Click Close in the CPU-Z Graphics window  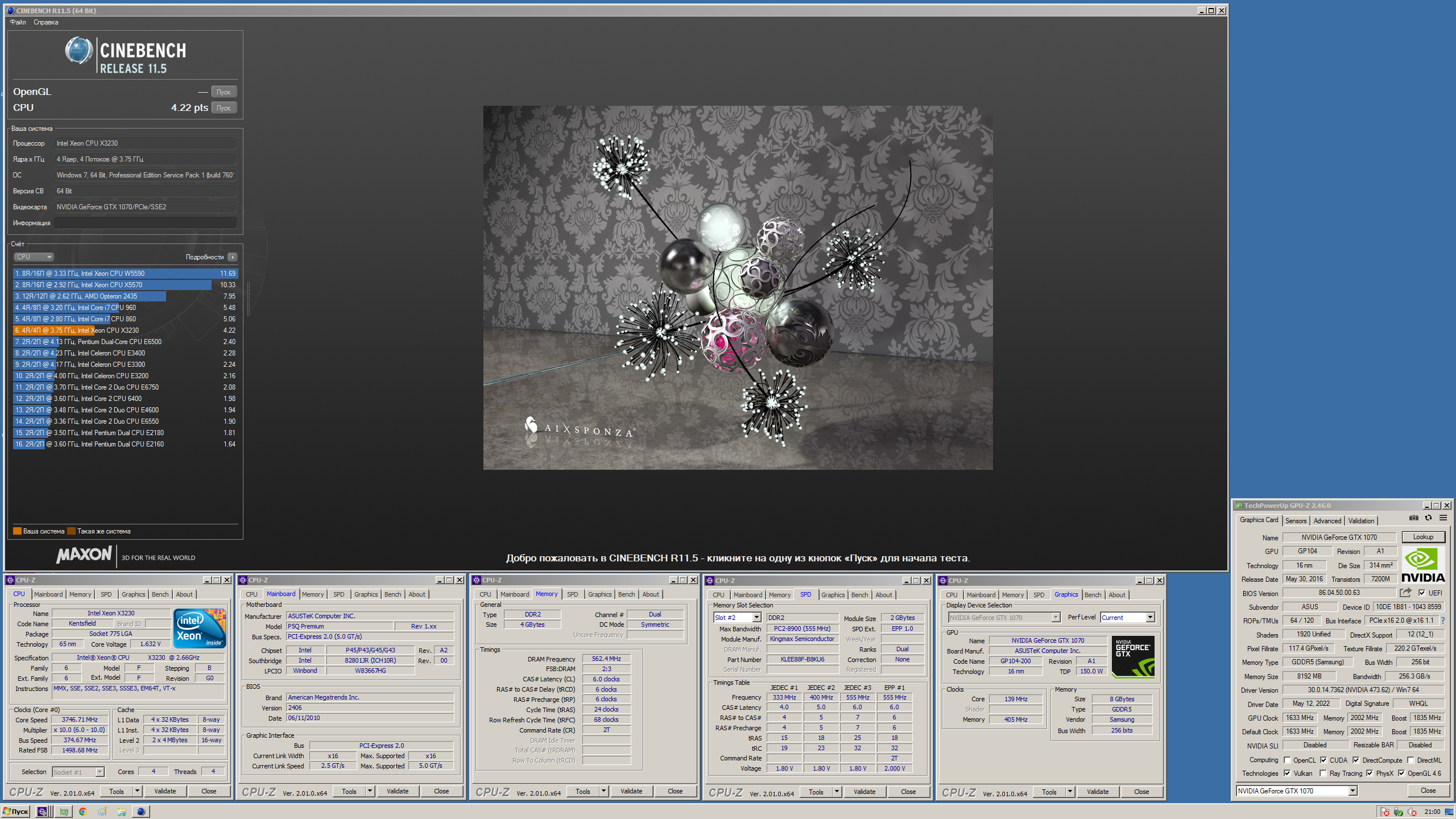tap(1141, 792)
